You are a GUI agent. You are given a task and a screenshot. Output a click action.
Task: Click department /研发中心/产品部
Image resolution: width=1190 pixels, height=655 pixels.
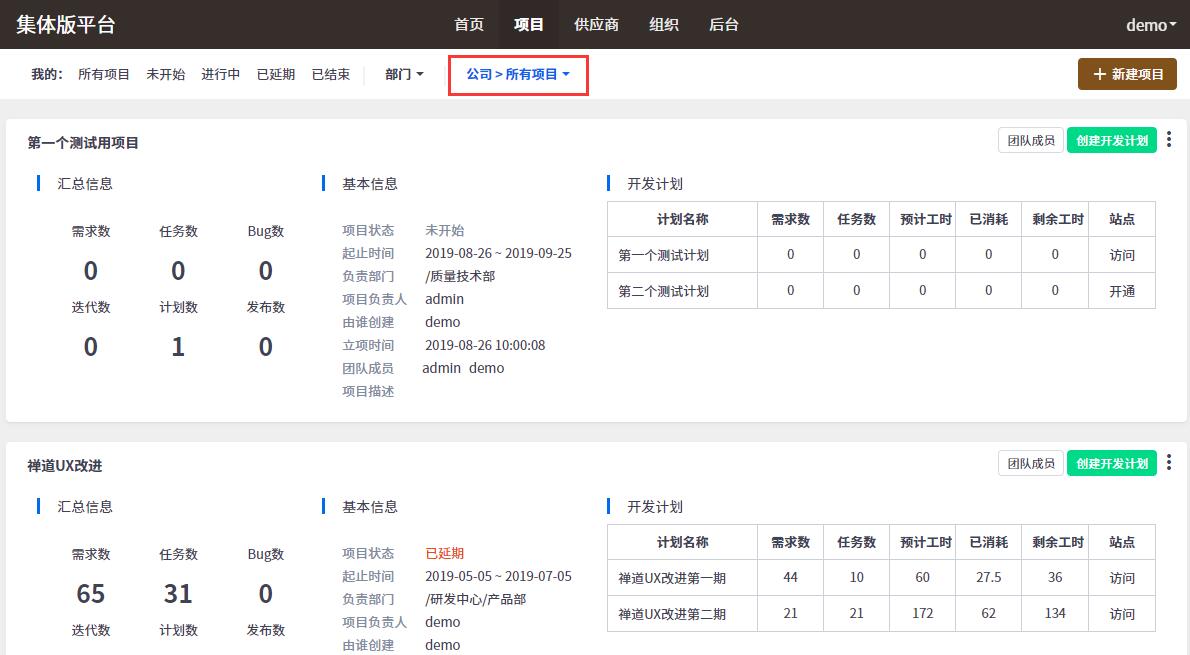(475, 599)
